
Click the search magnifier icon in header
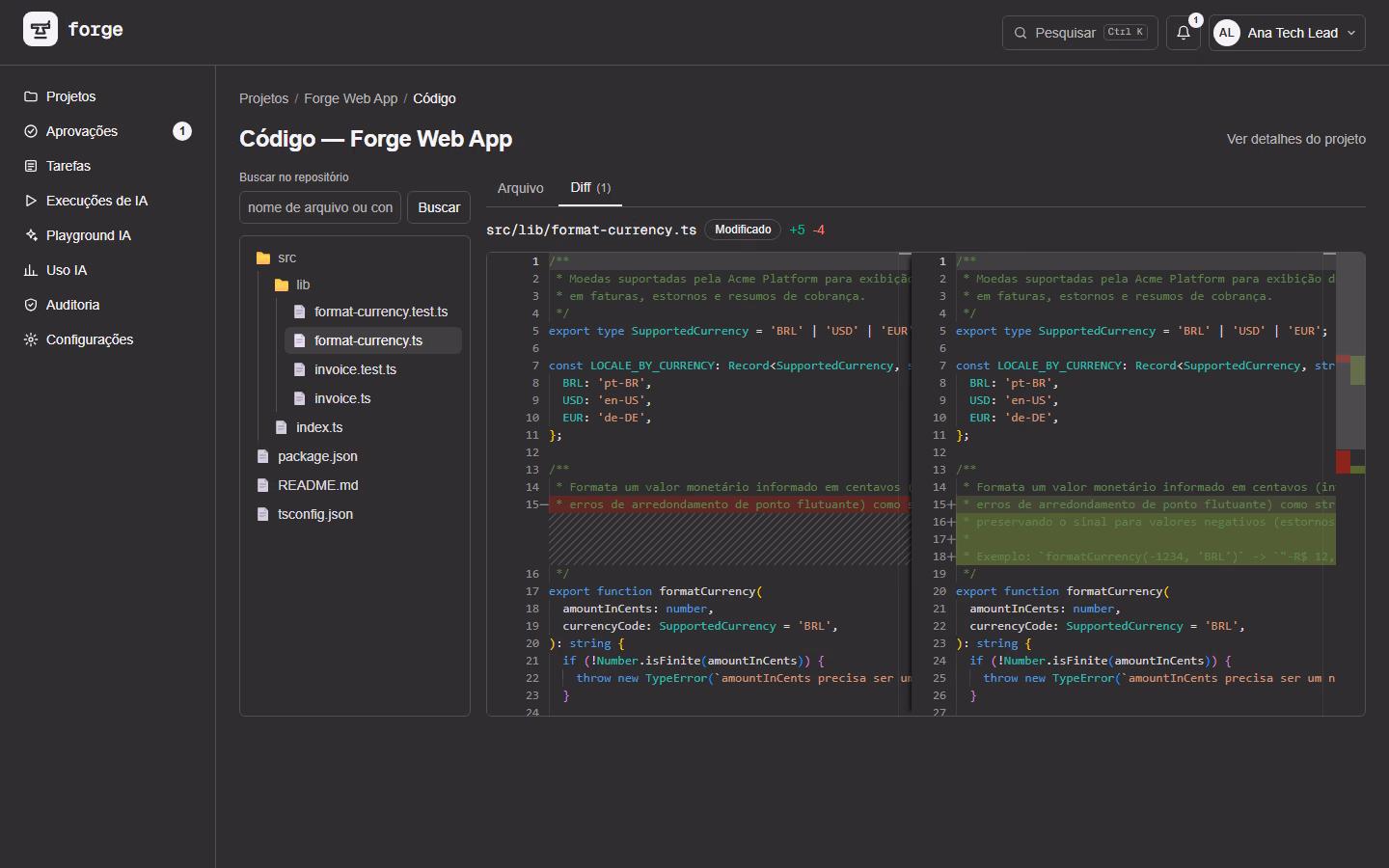click(1021, 33)
